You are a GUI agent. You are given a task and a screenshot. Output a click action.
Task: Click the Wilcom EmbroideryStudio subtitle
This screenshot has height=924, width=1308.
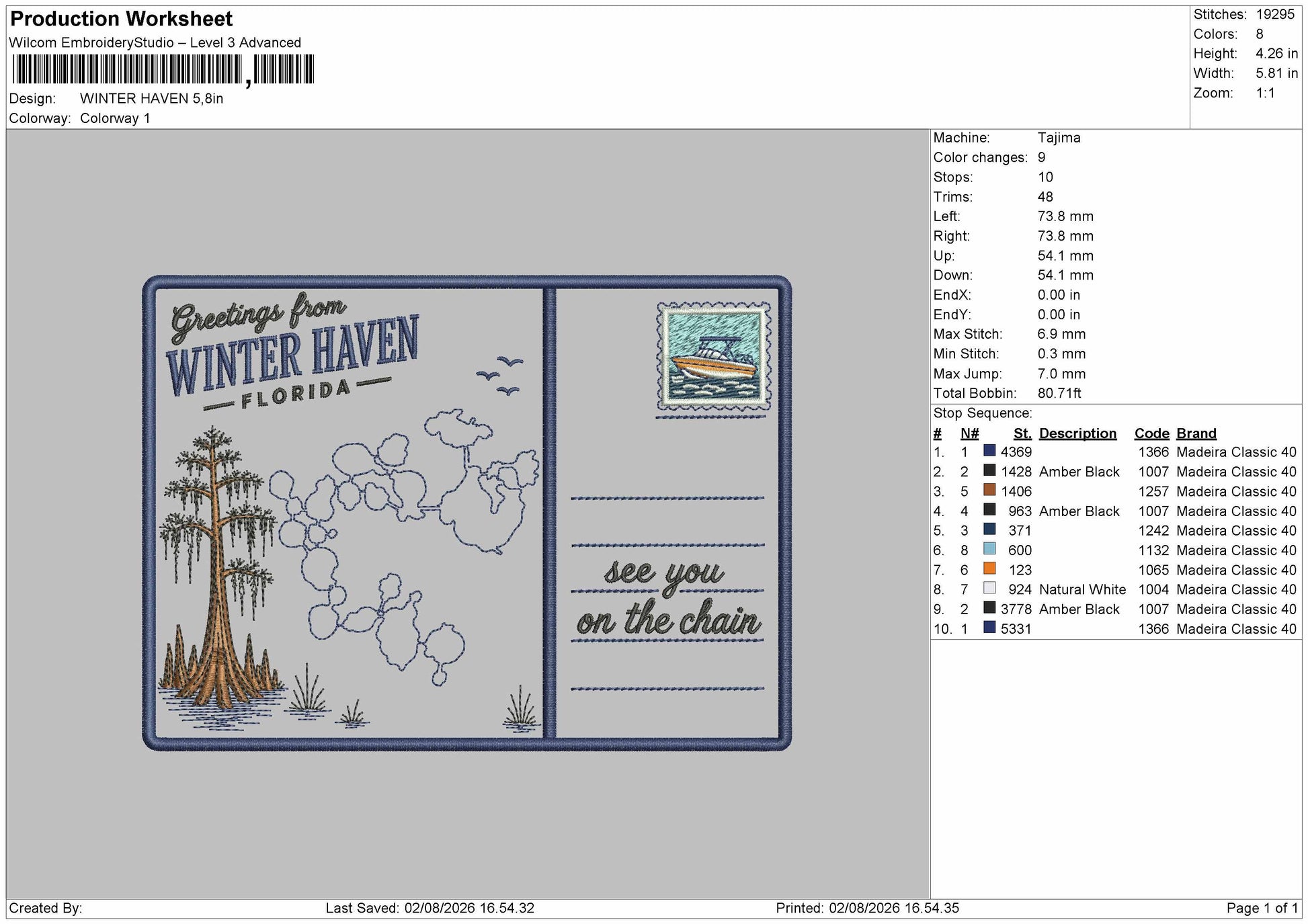point(155,42)
